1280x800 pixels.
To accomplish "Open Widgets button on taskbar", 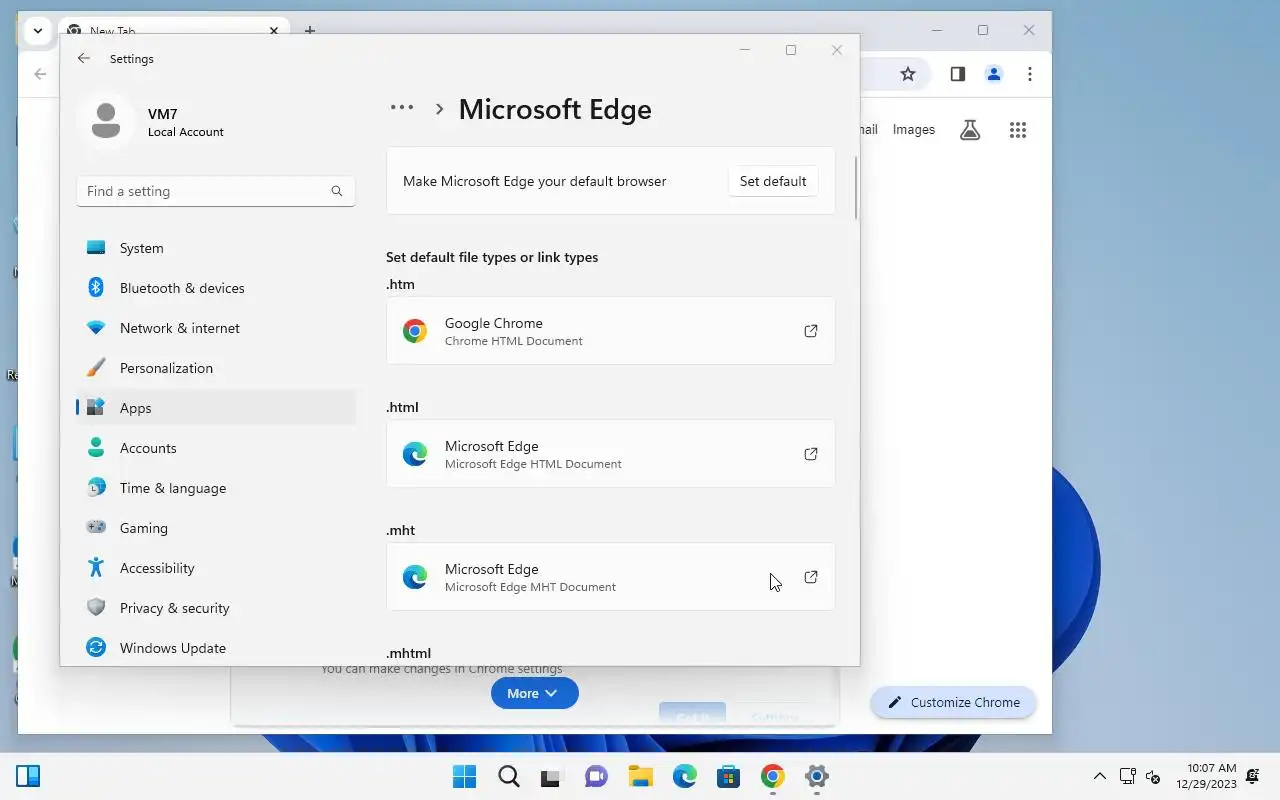I will coord(28,776).
